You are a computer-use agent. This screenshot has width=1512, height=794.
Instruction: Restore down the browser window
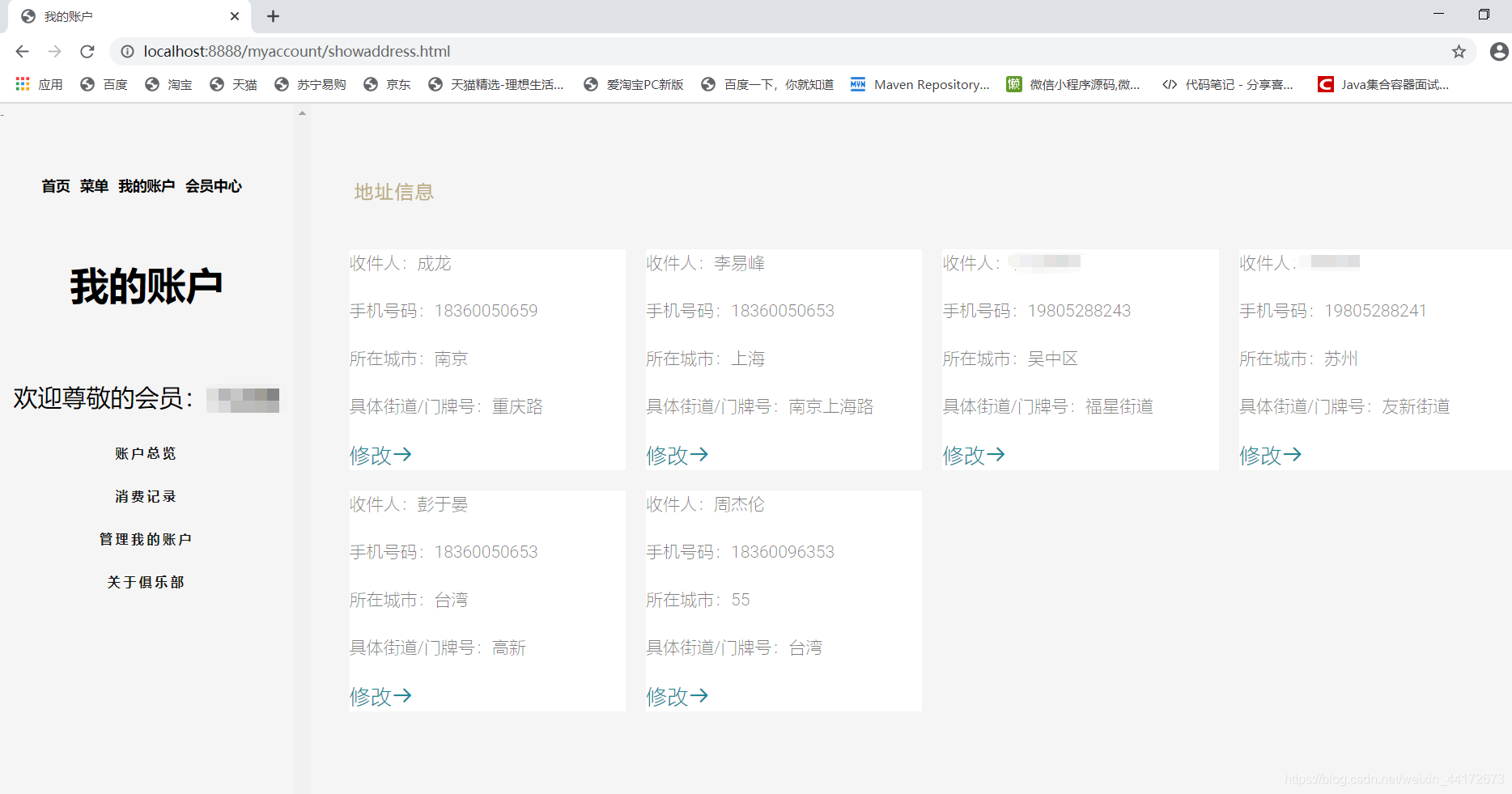1484,15
